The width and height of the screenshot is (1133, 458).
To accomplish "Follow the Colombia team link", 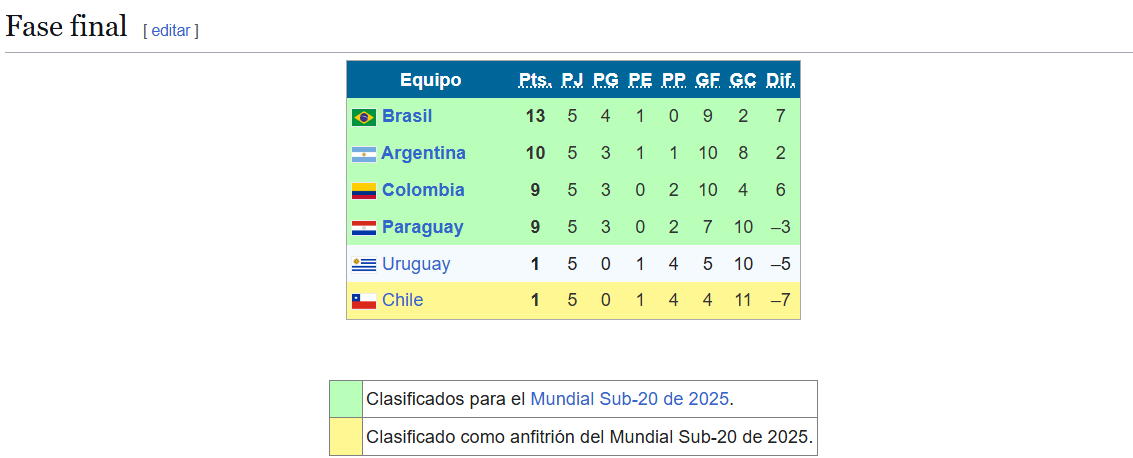I will [423, 190].
